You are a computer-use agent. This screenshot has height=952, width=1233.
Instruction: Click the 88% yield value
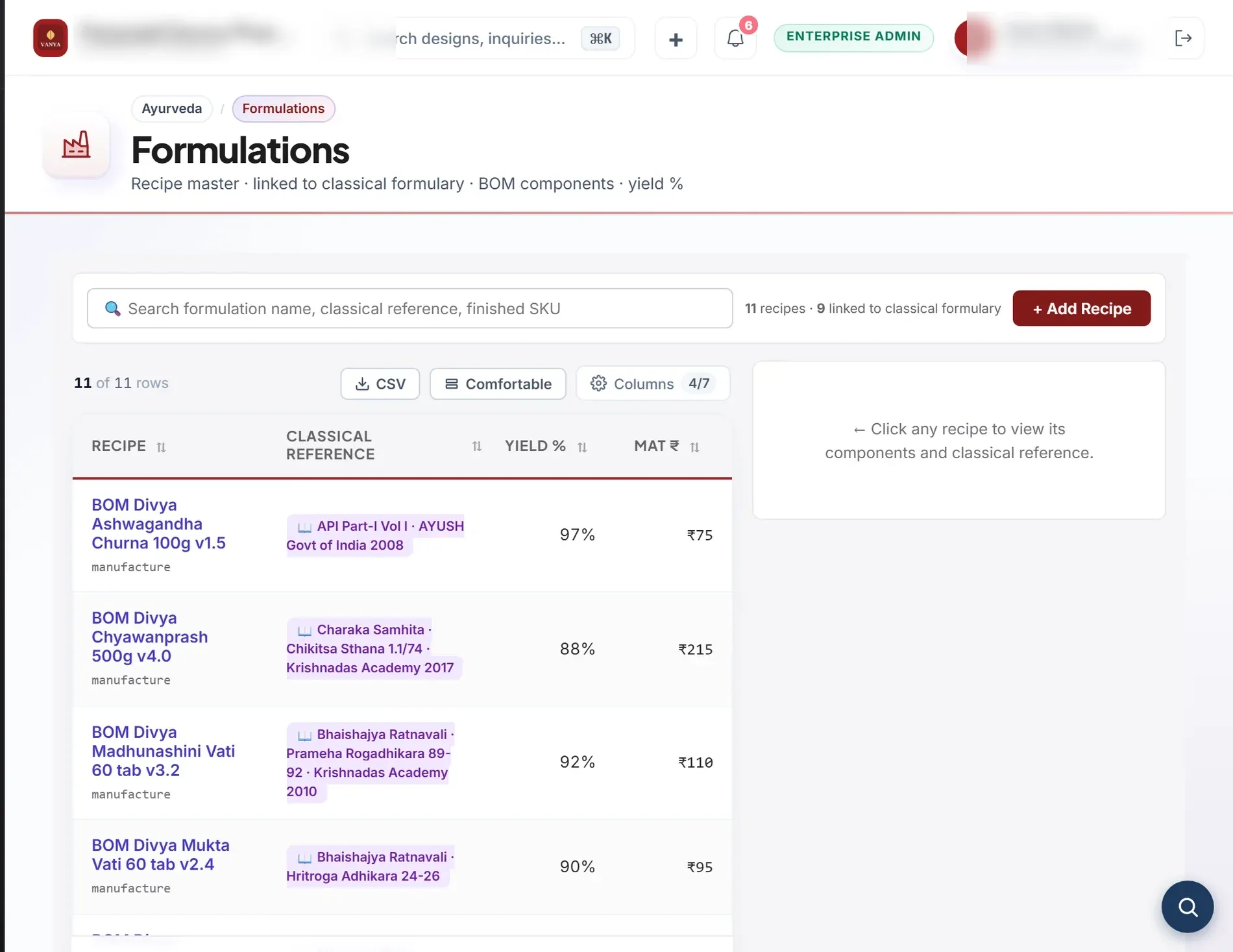click(x=578, y=649)
